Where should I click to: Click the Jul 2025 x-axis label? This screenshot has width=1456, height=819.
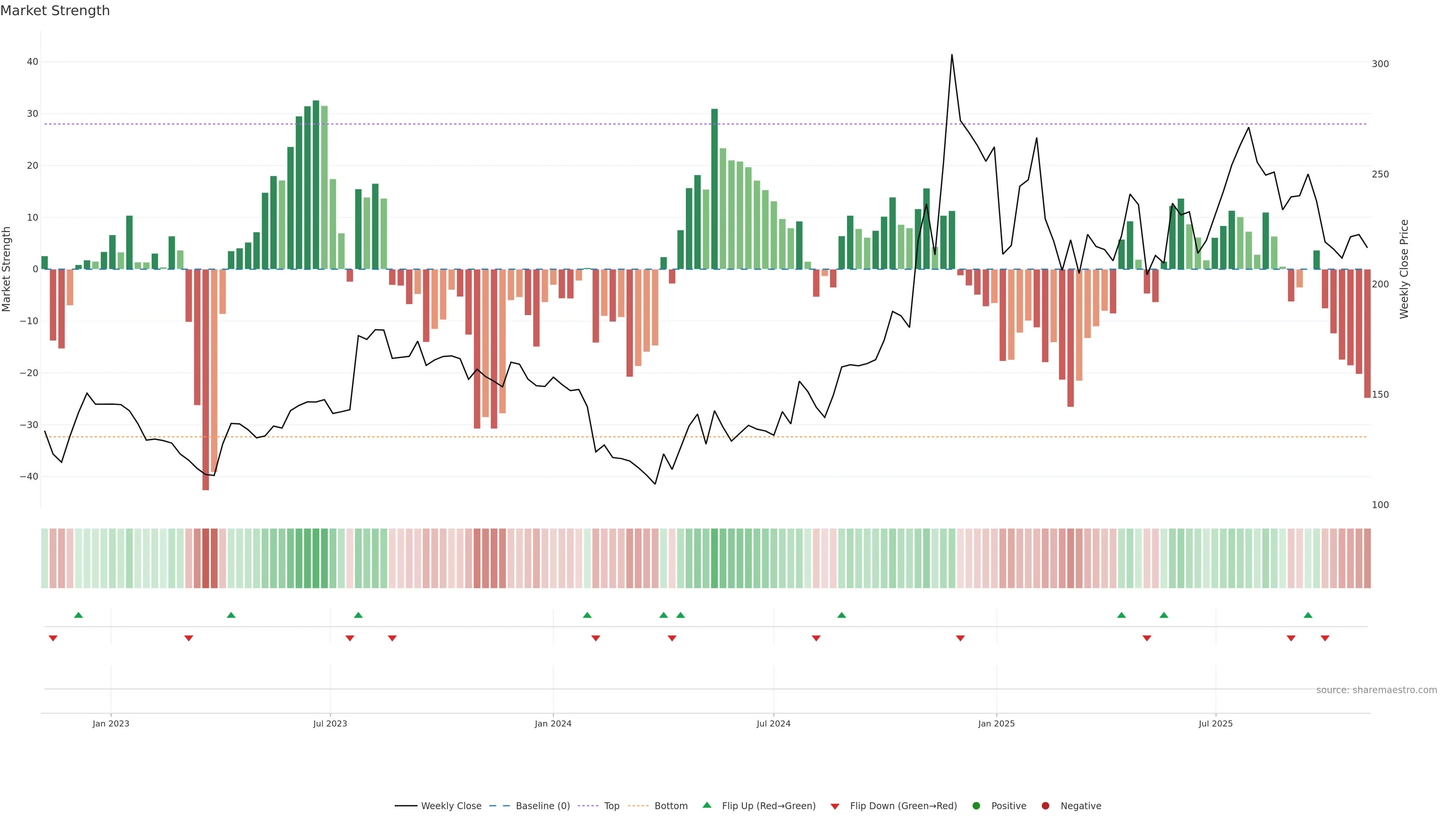(1215, 723)
